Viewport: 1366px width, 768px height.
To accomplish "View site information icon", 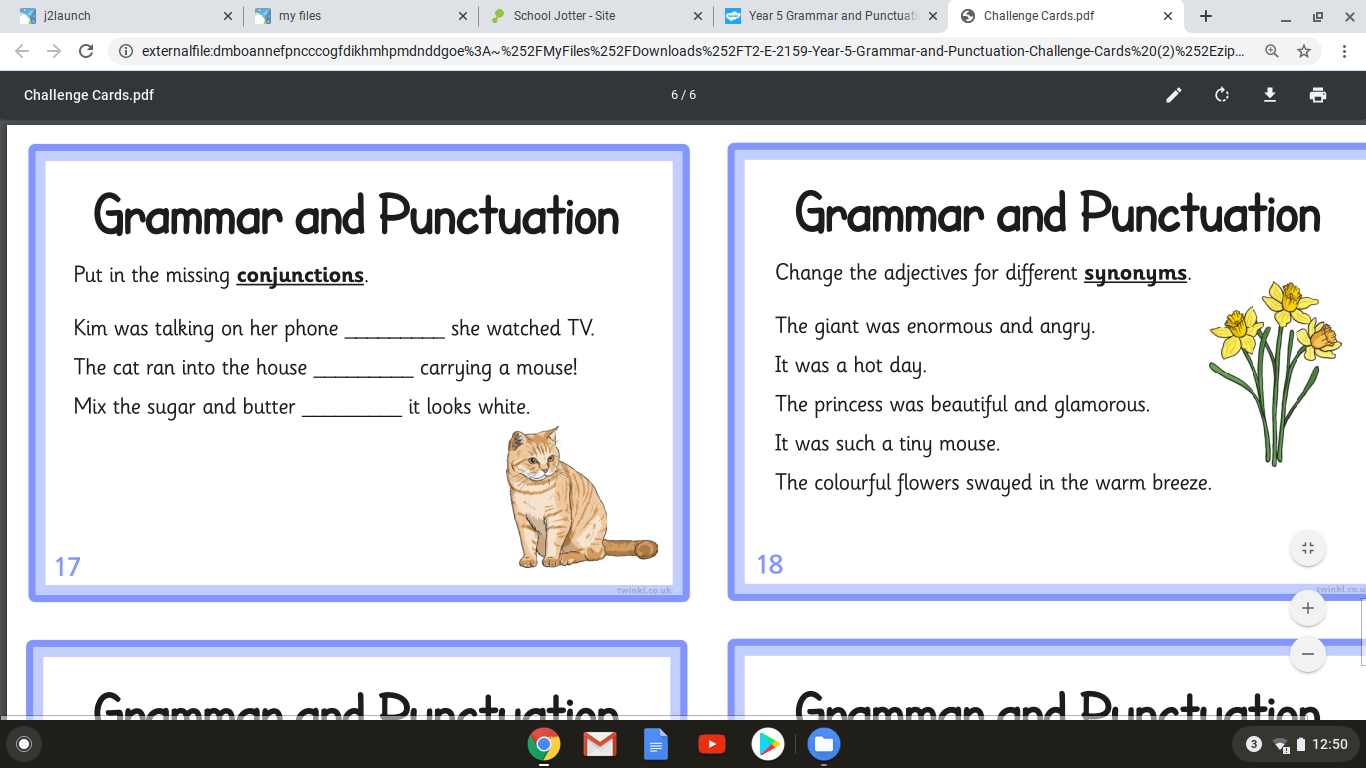I will click(126, 51).
